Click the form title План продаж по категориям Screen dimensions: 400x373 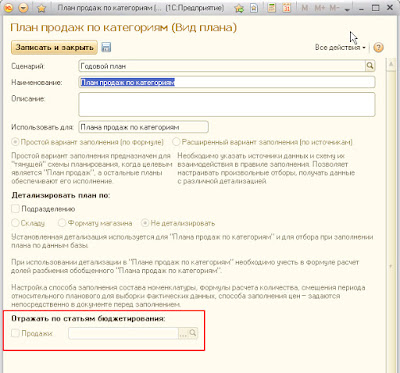pyautogui.click(x=123, y=27)
